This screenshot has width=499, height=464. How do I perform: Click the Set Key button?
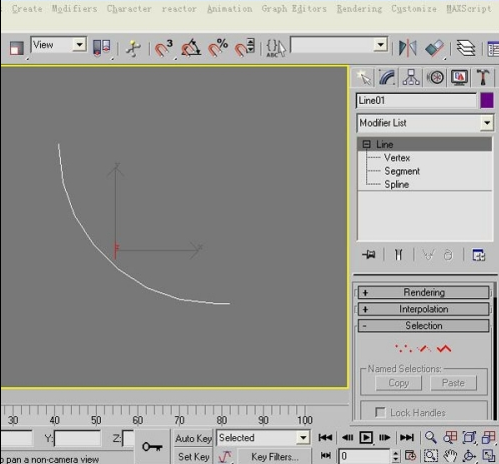193,456
